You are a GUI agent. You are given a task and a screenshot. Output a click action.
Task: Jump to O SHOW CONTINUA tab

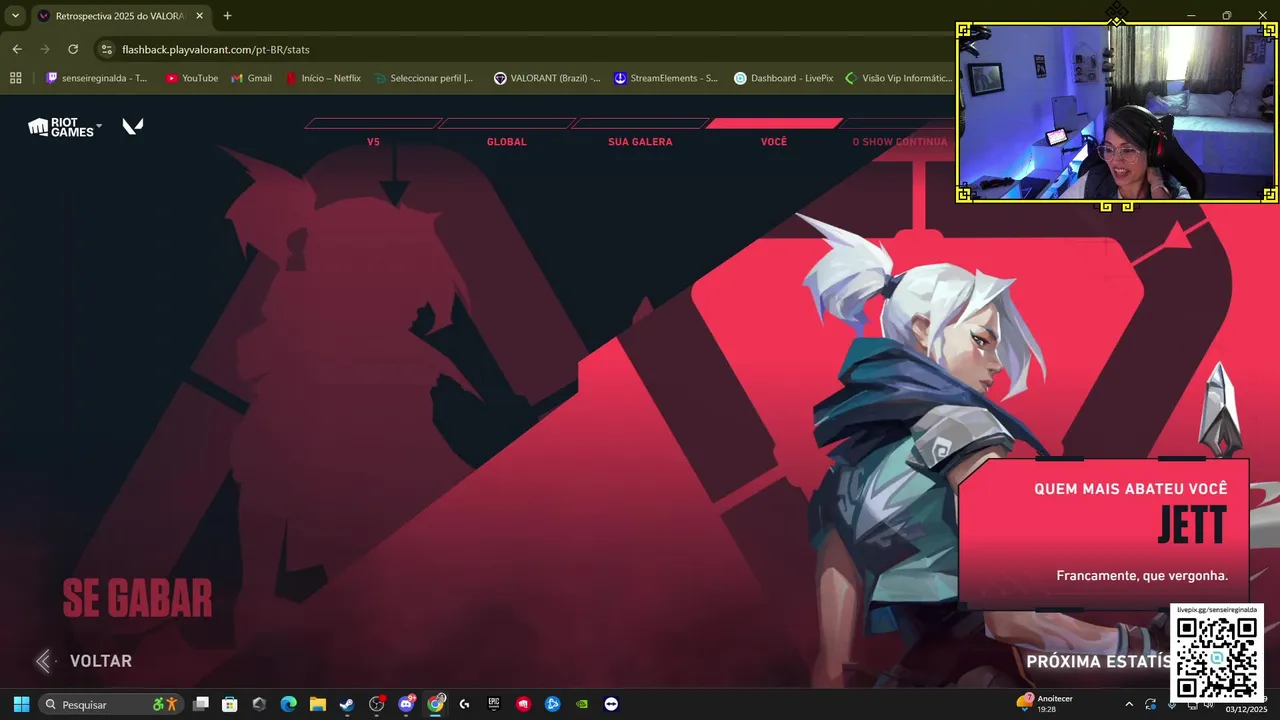[899, 141]
